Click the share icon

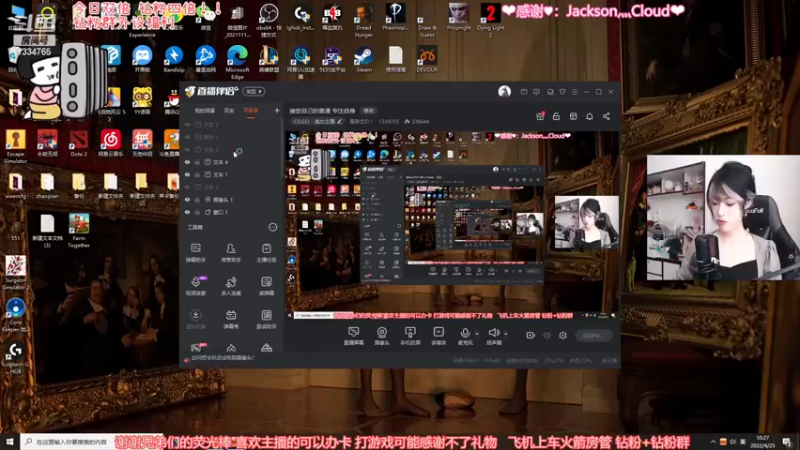tap(606, 116)
